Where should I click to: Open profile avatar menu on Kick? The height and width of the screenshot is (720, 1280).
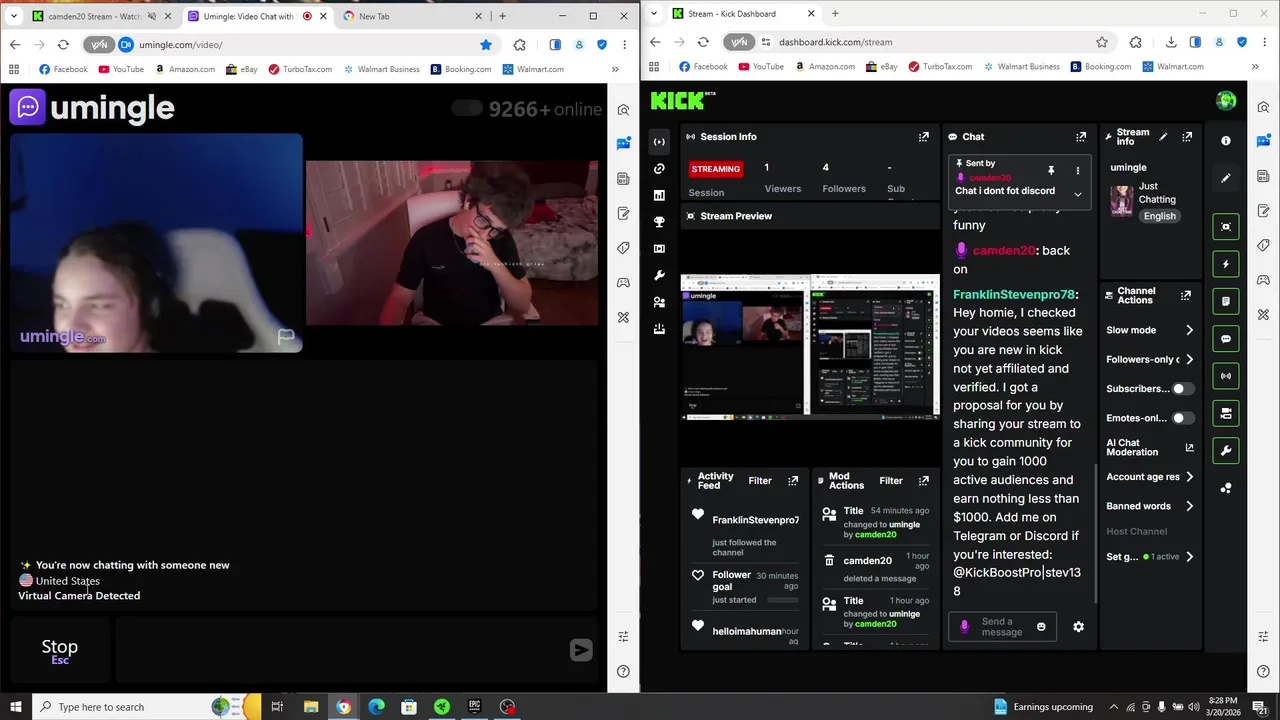pyautogui.click(x=1226, y=101)
